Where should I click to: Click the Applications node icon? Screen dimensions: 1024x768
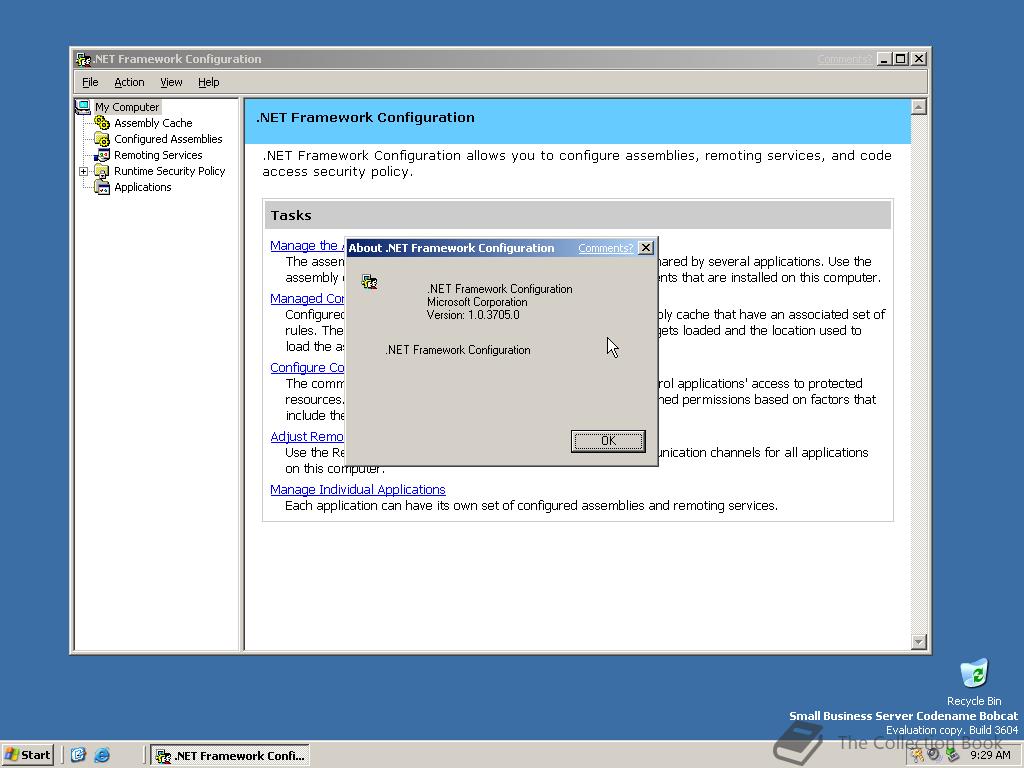pos(102,187)
